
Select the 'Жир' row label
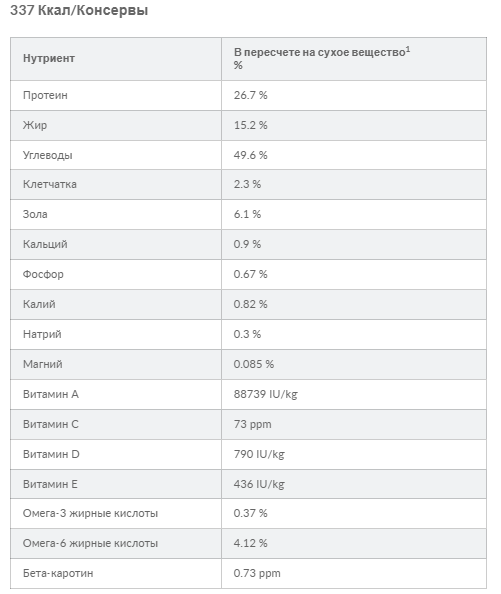pos(35,125)
